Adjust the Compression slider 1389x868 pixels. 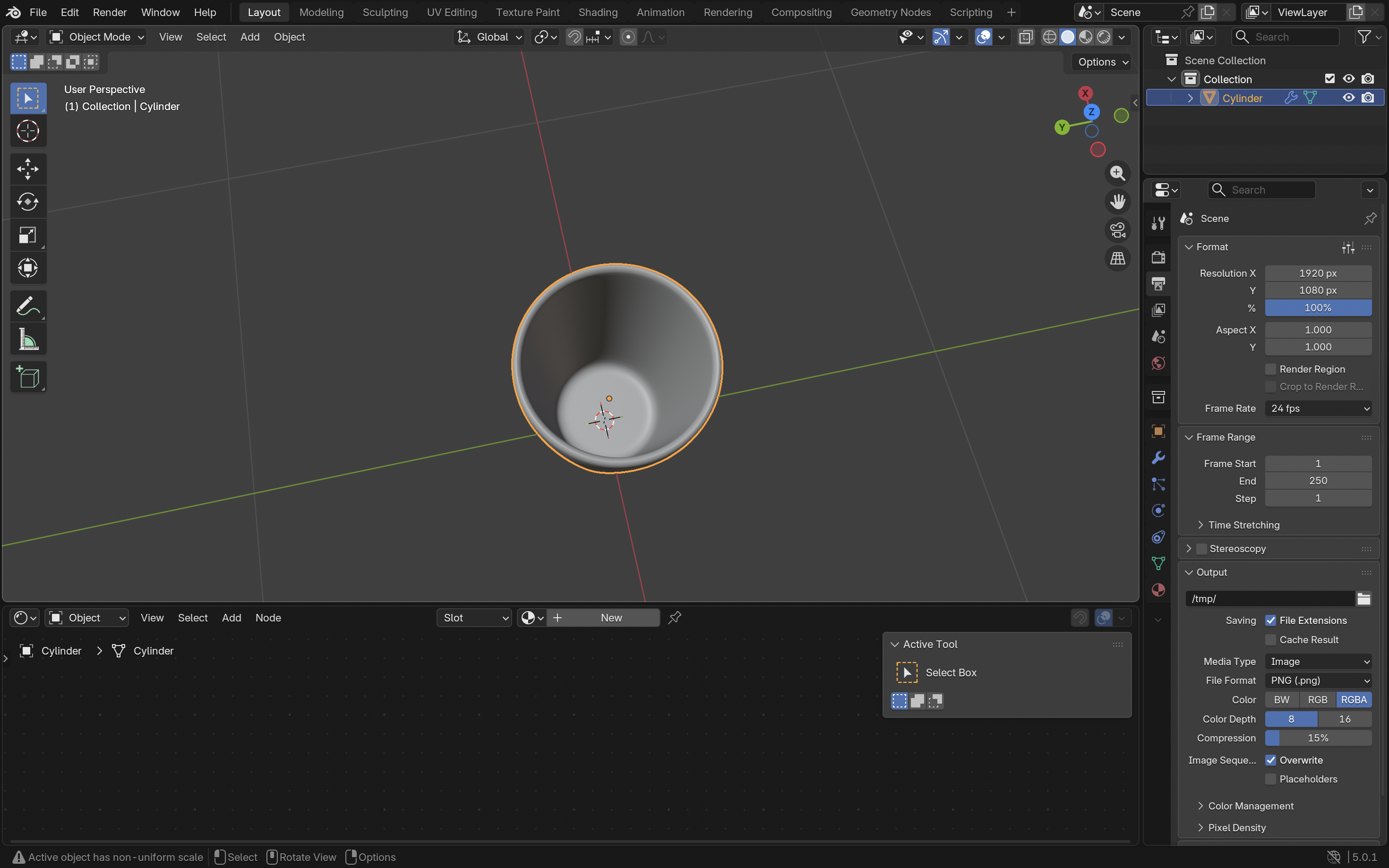pos(1318,738)
